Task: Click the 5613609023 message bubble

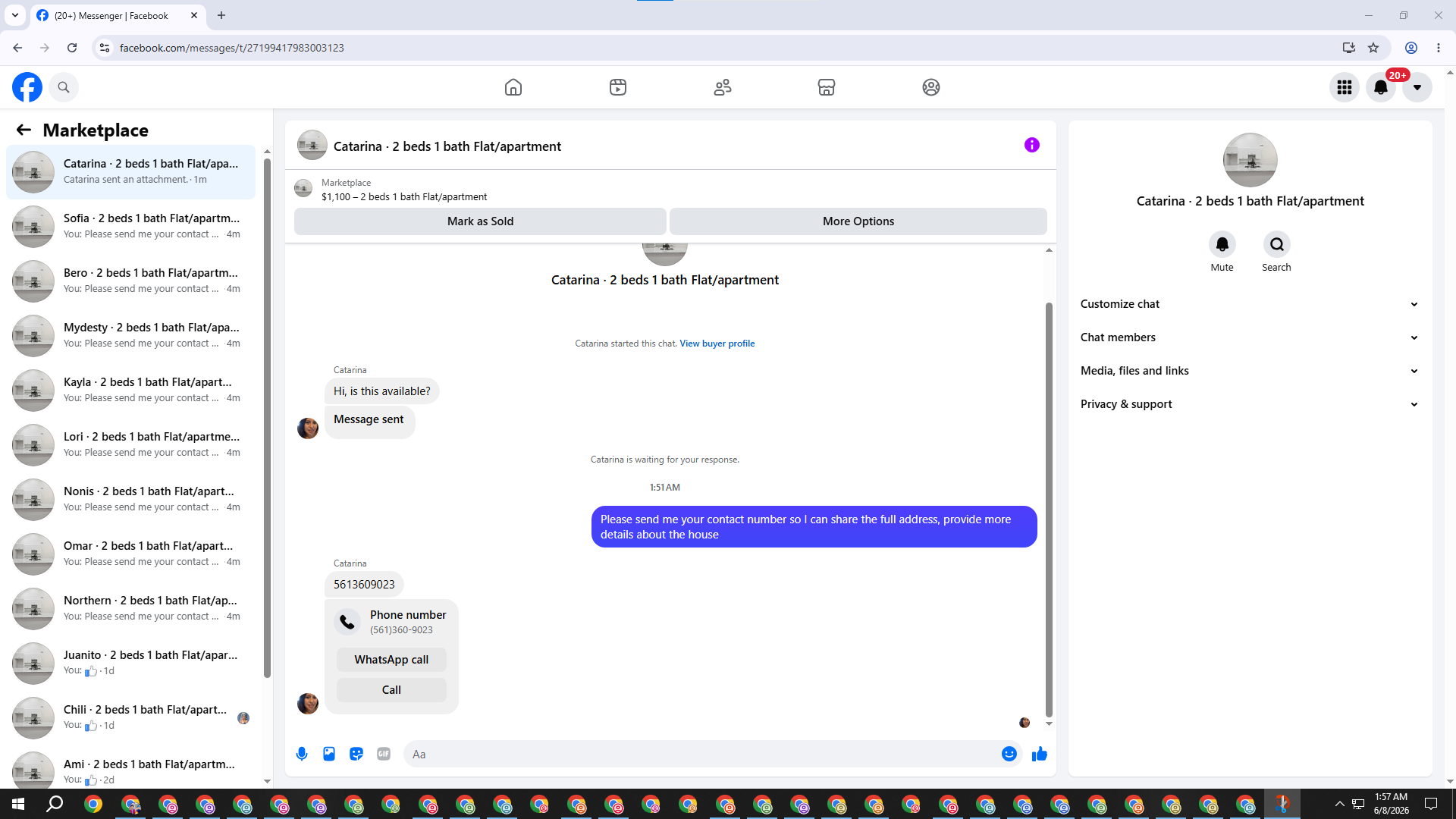Action: point(364,585)
